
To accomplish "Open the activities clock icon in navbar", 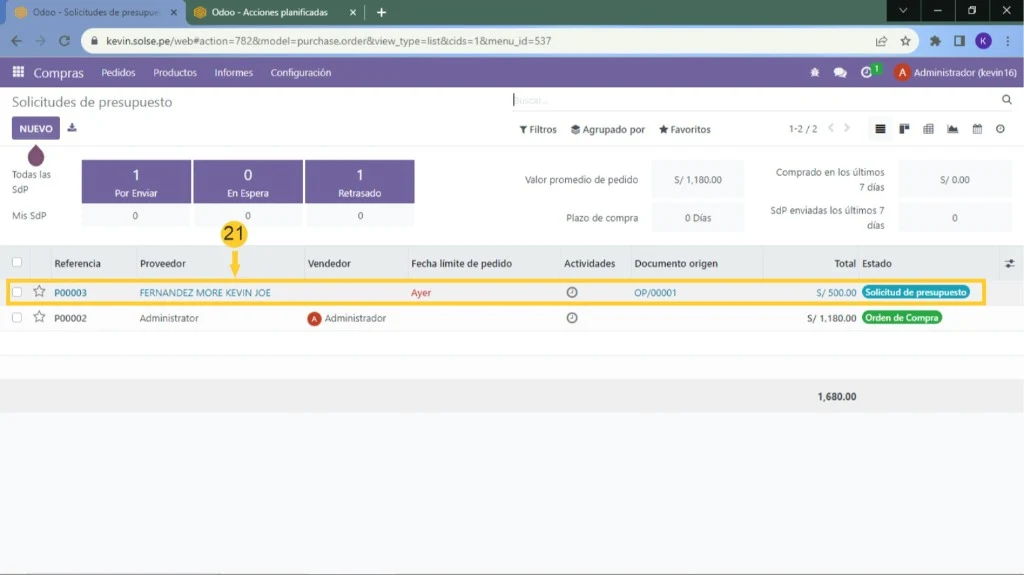I will pyautogui.click(x=867, y=73).
